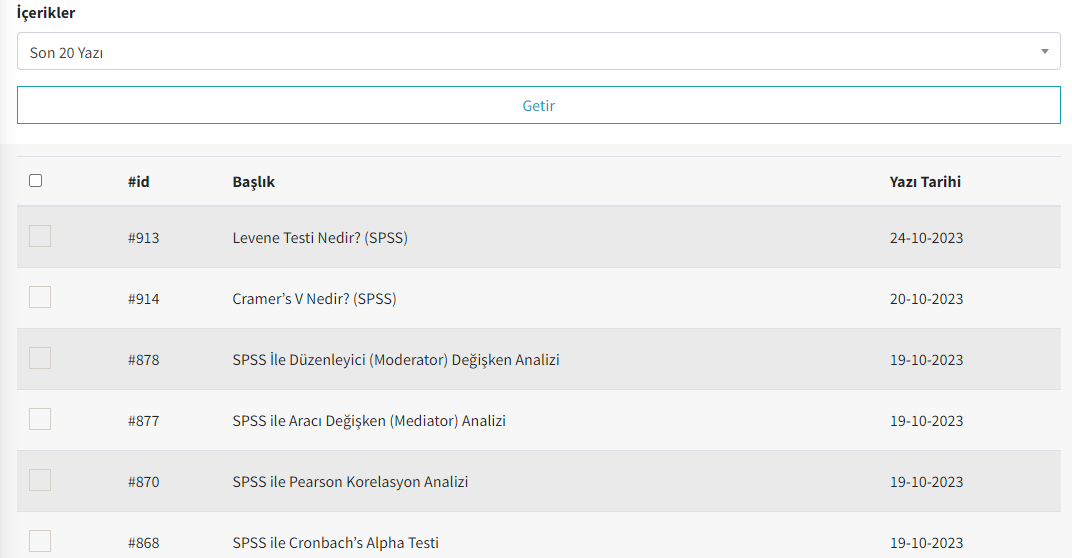Click the Yazı Tarihi column header
Screen dimensions: 1072x558
[925, 182]
